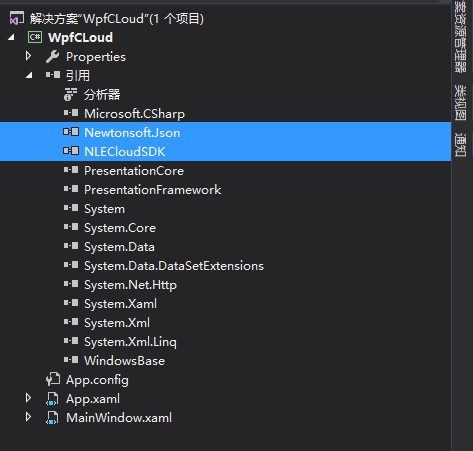Click the reference icon of NLECloudSDK
Image resolution: width=473 pixels, height=451 pixels.
71,151
